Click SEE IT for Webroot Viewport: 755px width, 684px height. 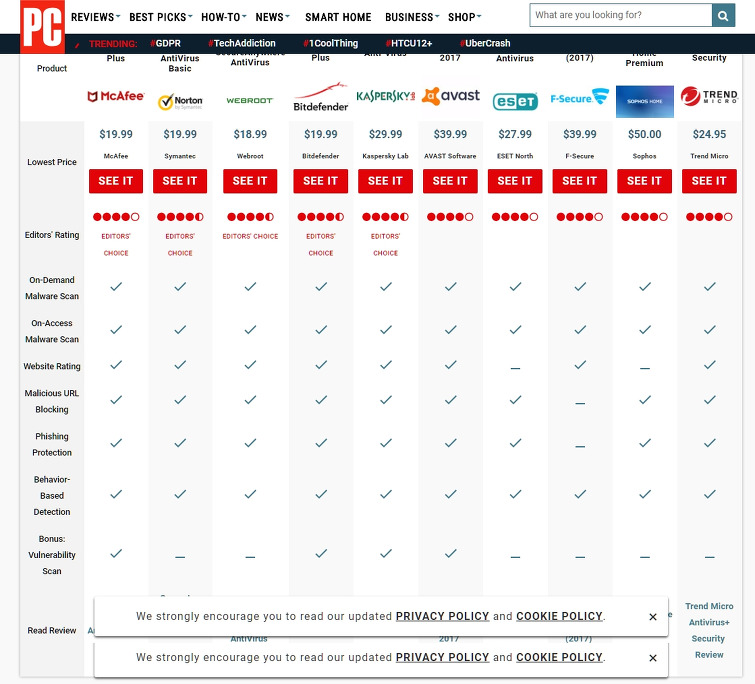(250, 181)
